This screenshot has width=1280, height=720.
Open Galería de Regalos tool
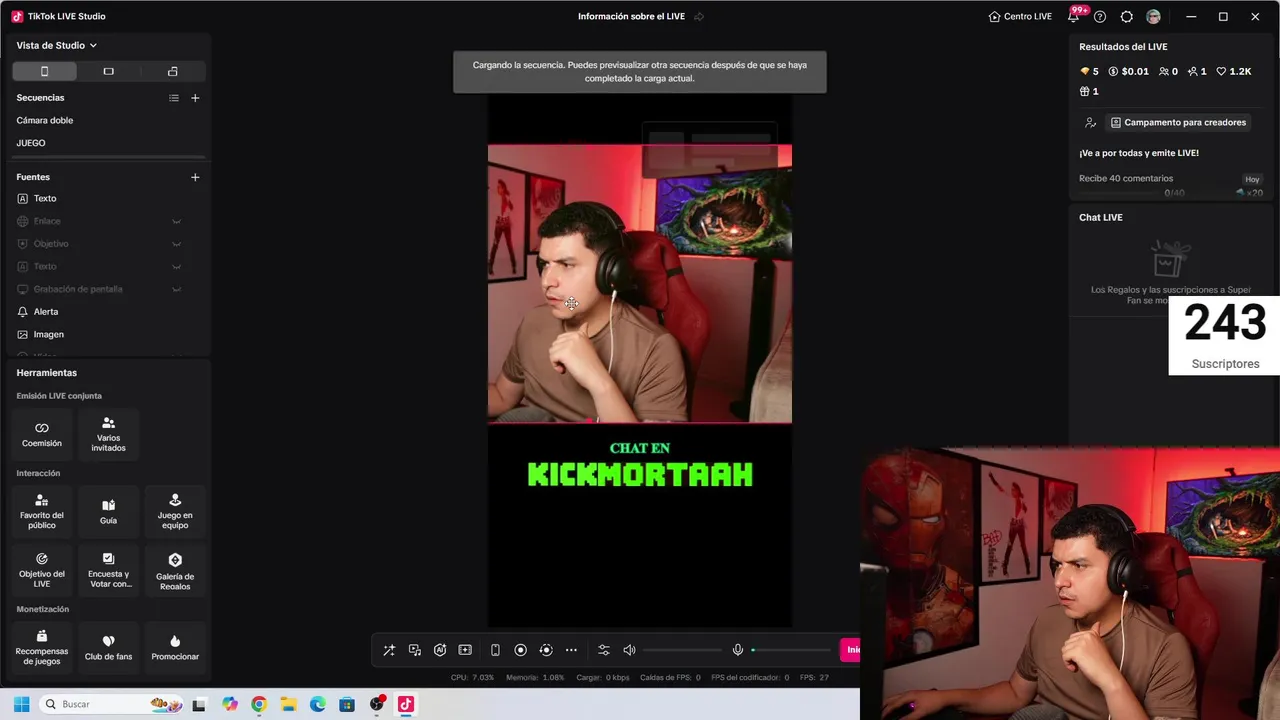175,570
